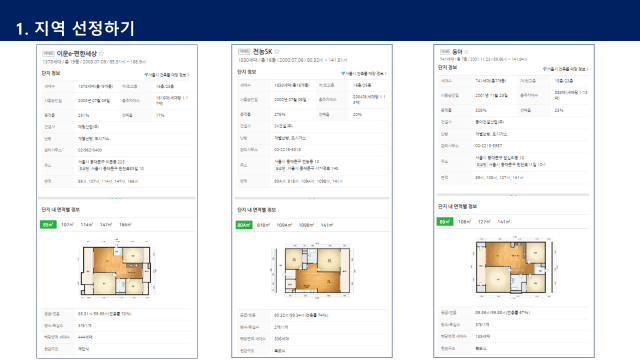Click '단지 정보' heading in 전농SK card
640x360 pixels.
click(247, 72)
